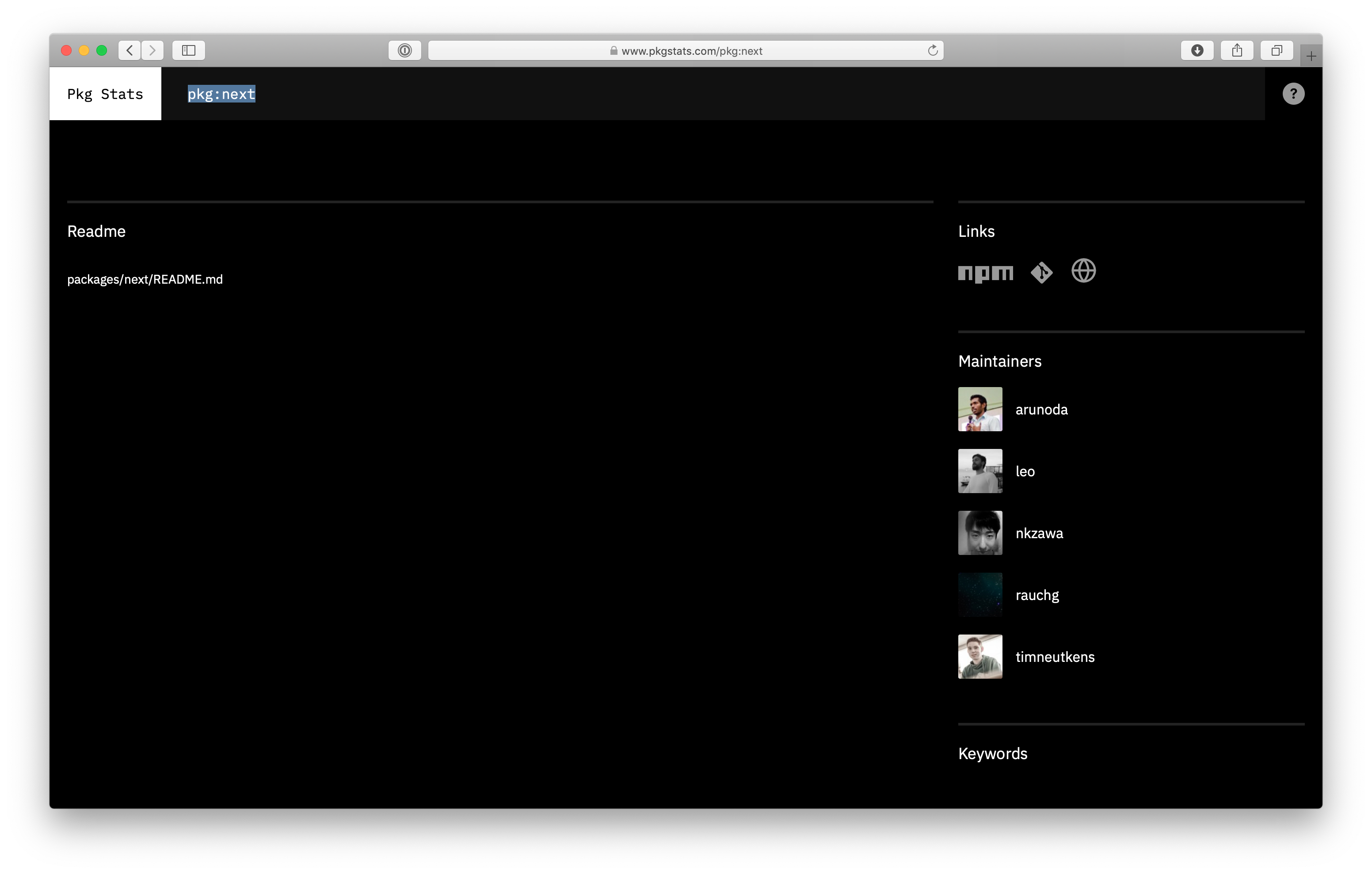
Task: Click the help question mark icon
Action: tap(1293, 94)
